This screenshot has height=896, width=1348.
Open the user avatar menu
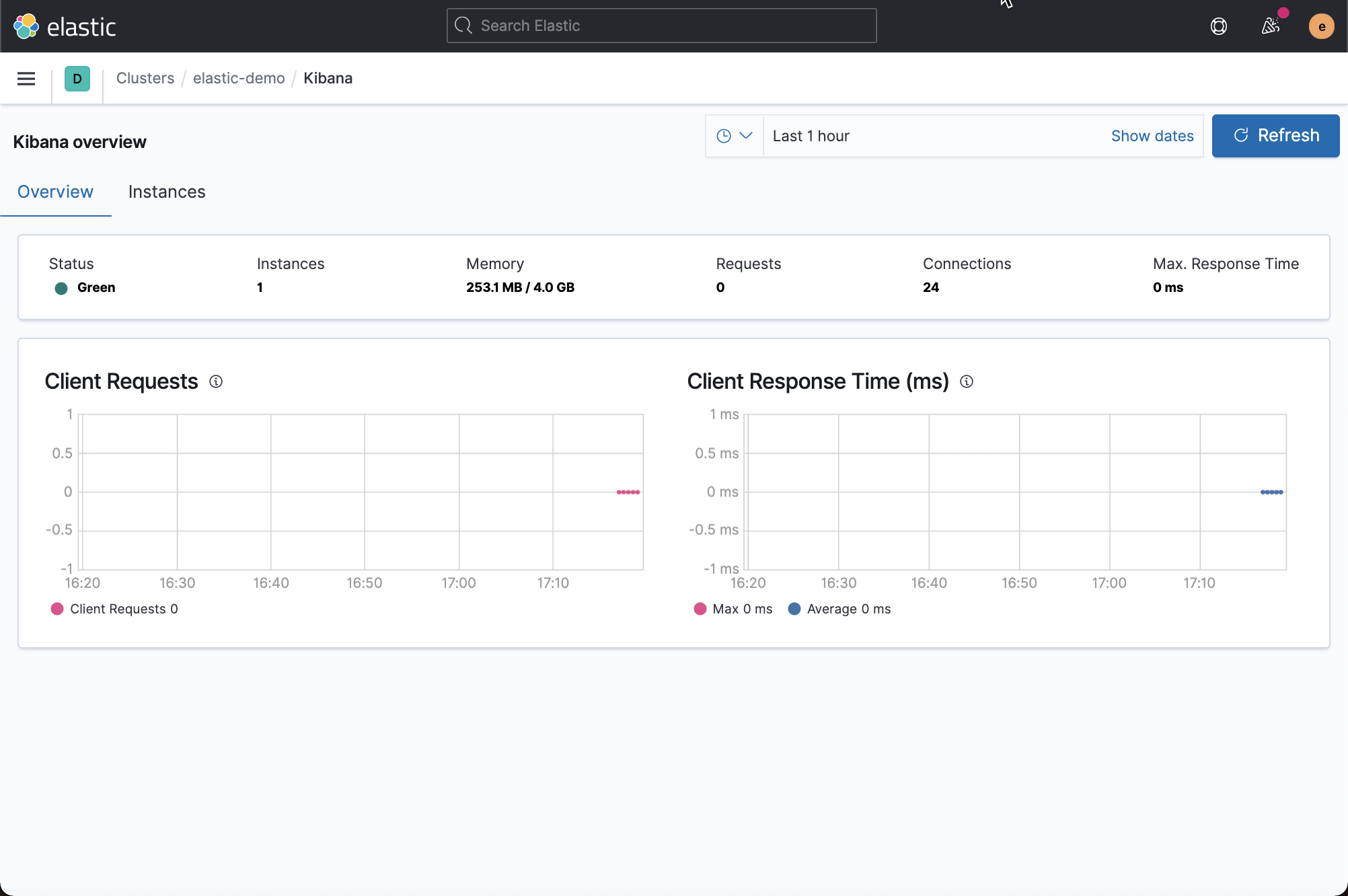coord(1321,26)
